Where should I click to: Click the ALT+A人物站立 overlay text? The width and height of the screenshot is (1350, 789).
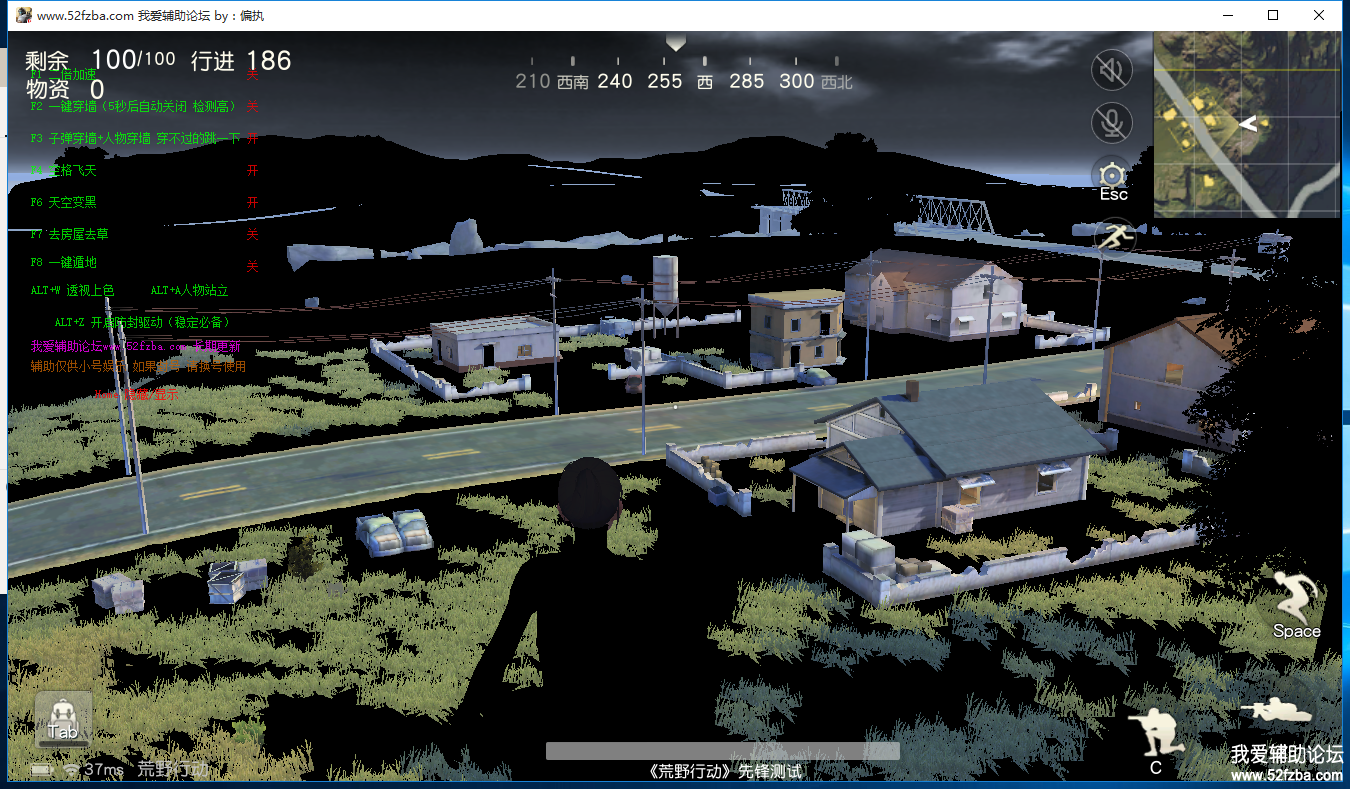[190, 290]
